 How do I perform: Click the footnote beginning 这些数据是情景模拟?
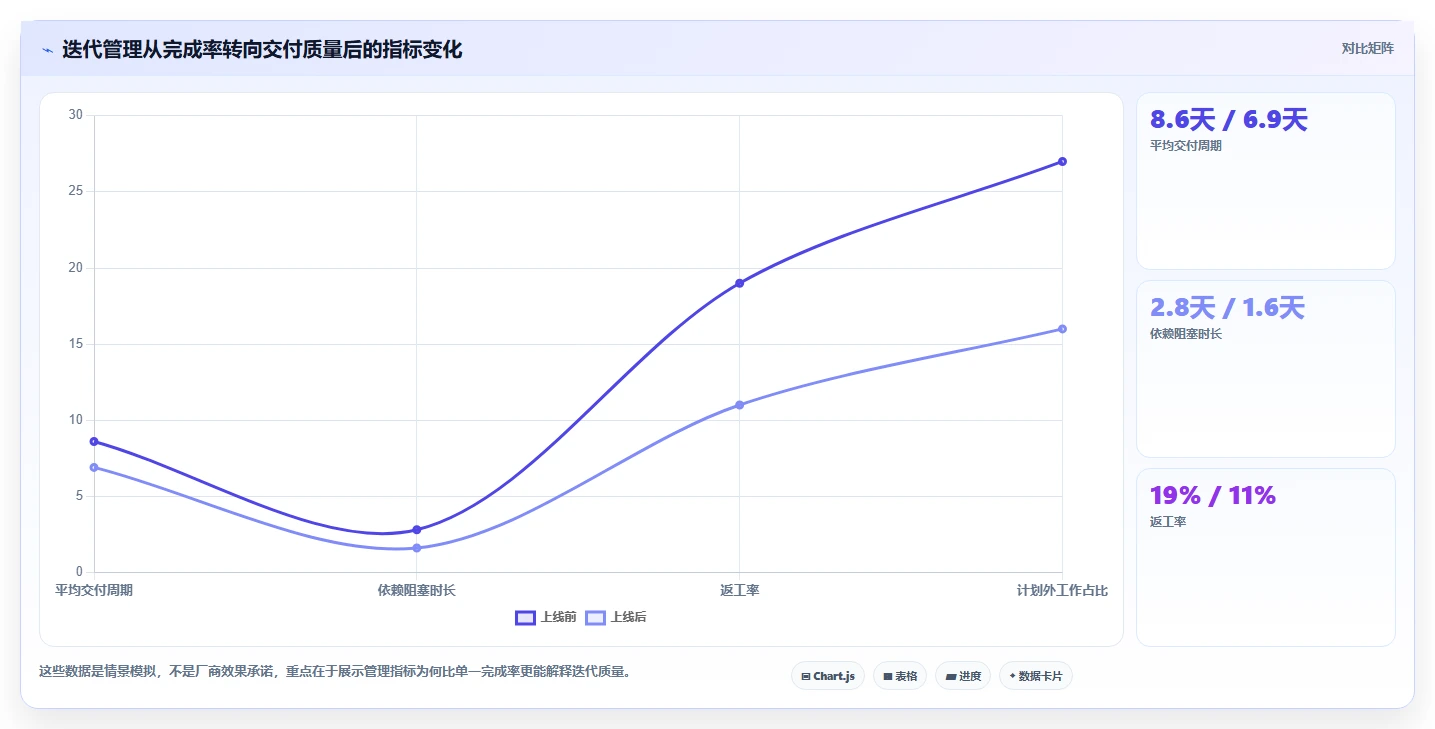click(336, 671)
